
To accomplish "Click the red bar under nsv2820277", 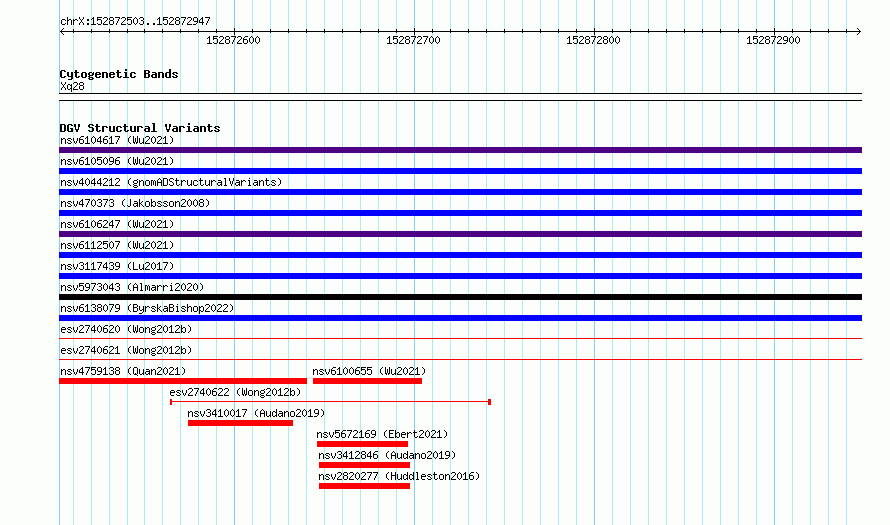I will coord(364,486).
